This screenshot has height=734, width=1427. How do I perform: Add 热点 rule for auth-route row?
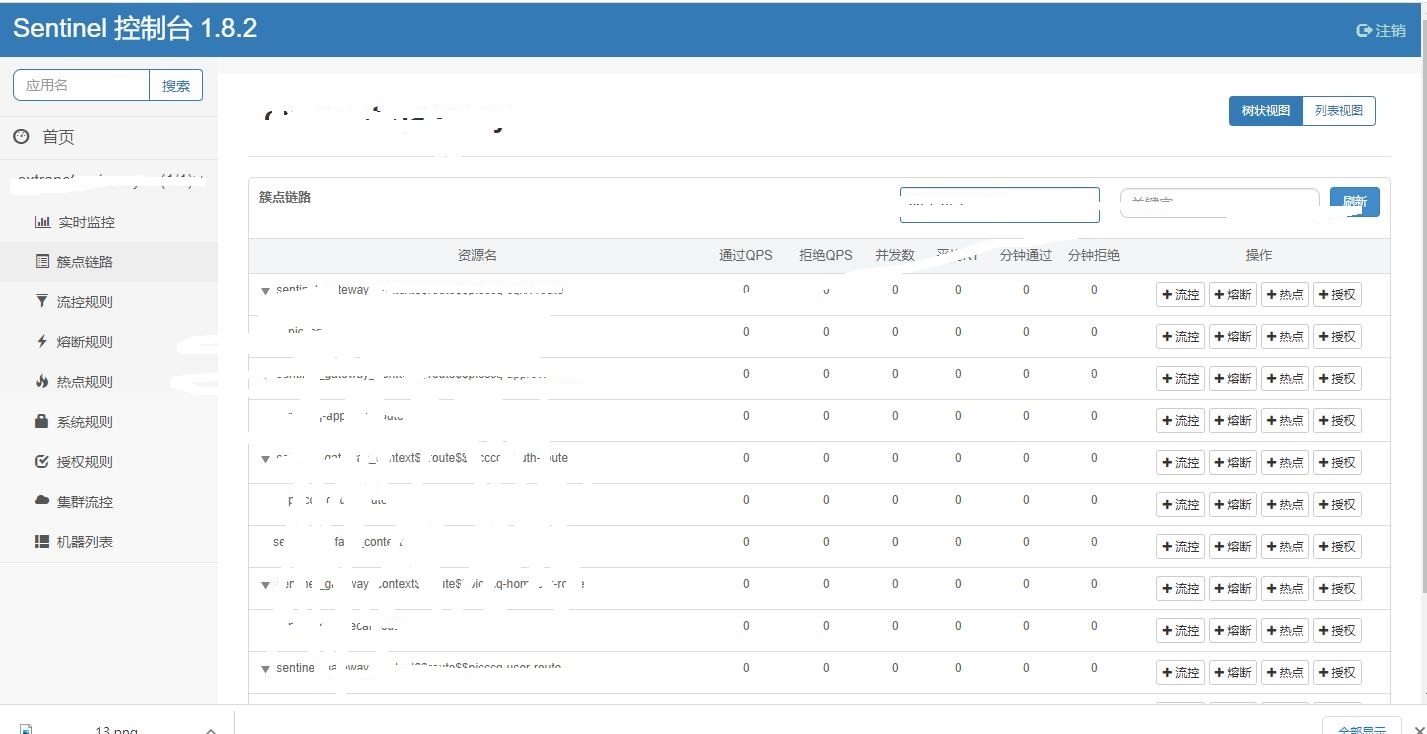coord(1285,462)
